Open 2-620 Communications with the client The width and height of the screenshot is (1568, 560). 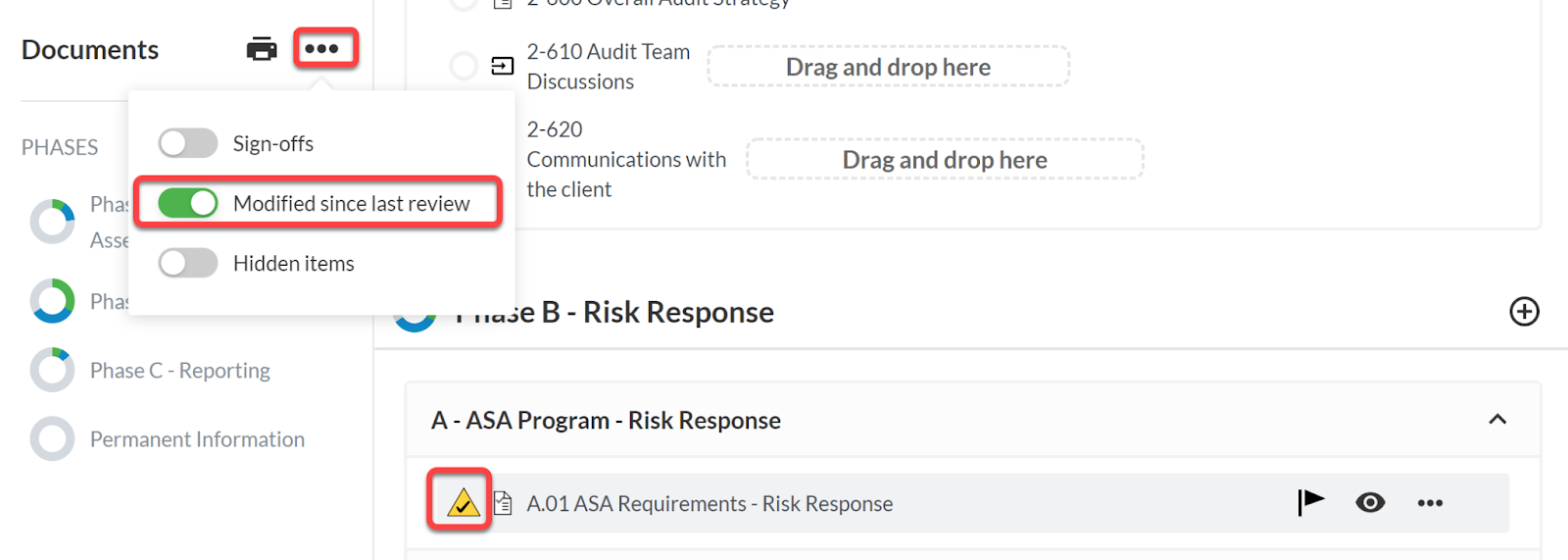coord(626,159)
